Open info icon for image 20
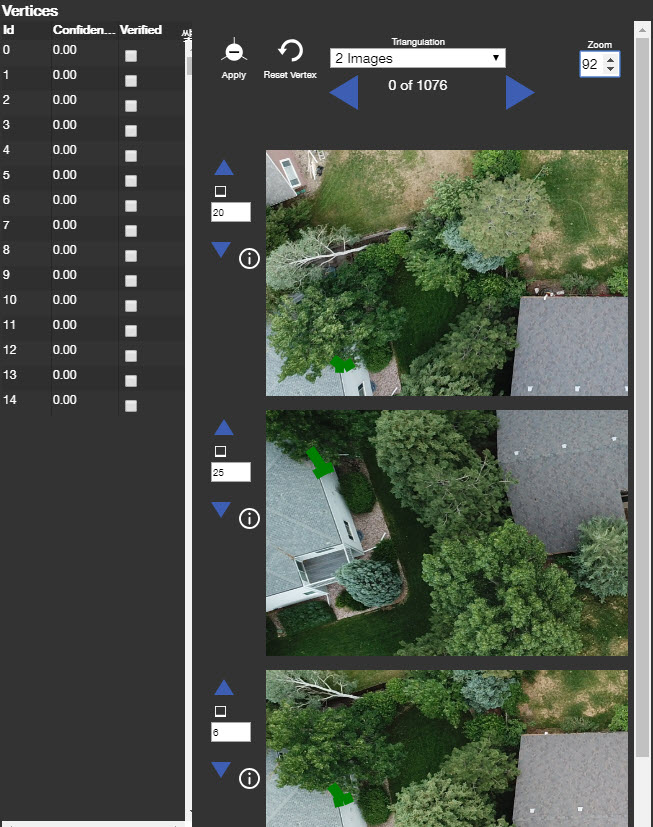The image size is (653, 827). click(250, 259)
